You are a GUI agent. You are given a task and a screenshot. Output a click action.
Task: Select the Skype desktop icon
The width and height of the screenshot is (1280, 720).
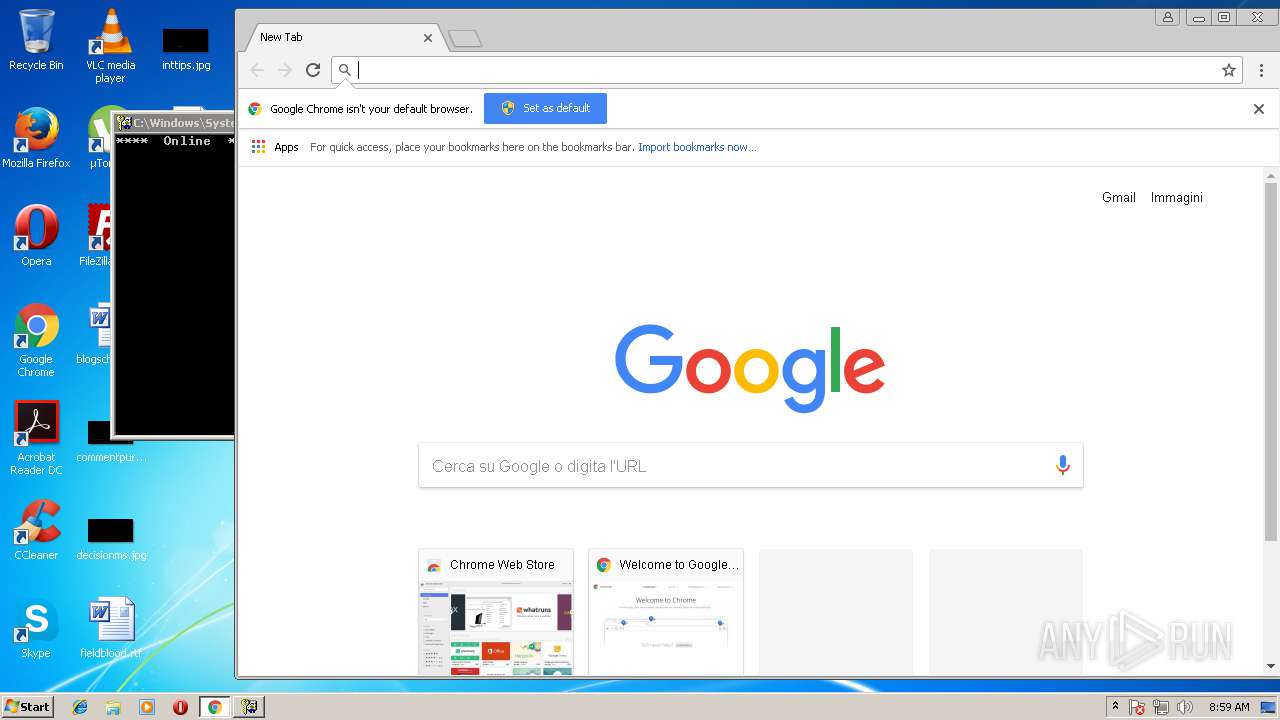(x=36, y=628)
